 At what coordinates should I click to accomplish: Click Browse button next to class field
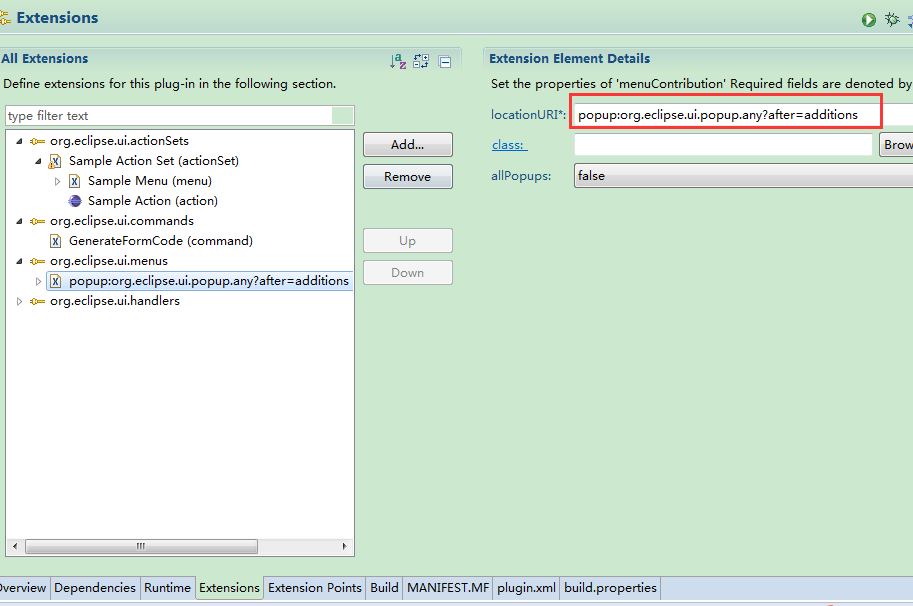[896, 144]
